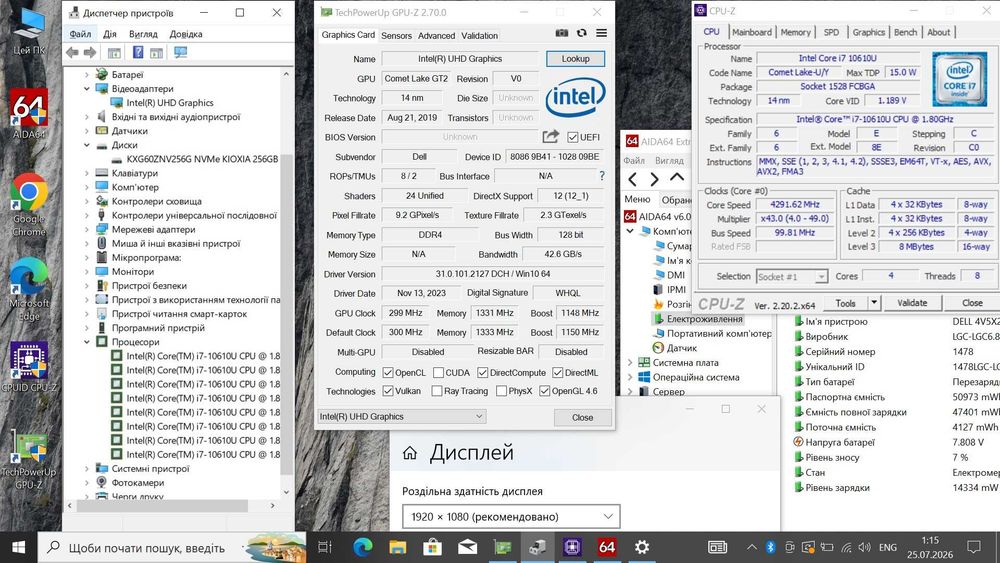This screenshot has height=563, width=1000.
Task: Open Дія menu in Device Manager
Action: 110,34
